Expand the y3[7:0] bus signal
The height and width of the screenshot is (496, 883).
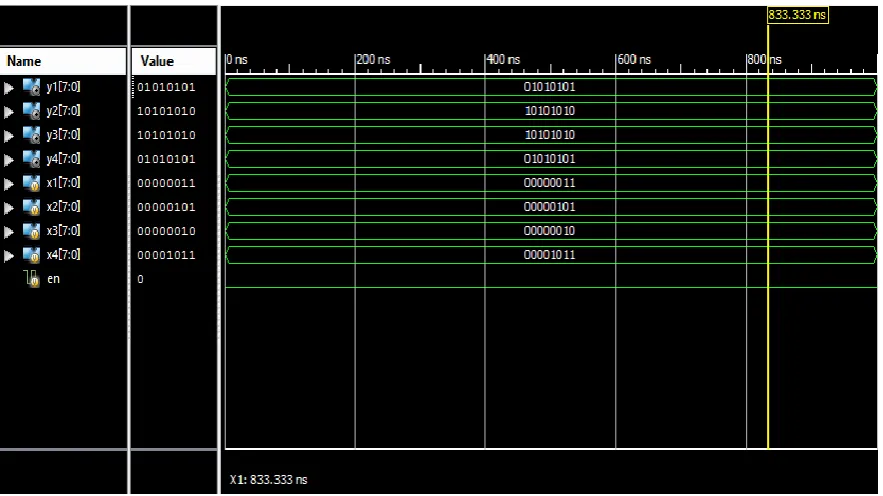[8, 136]
